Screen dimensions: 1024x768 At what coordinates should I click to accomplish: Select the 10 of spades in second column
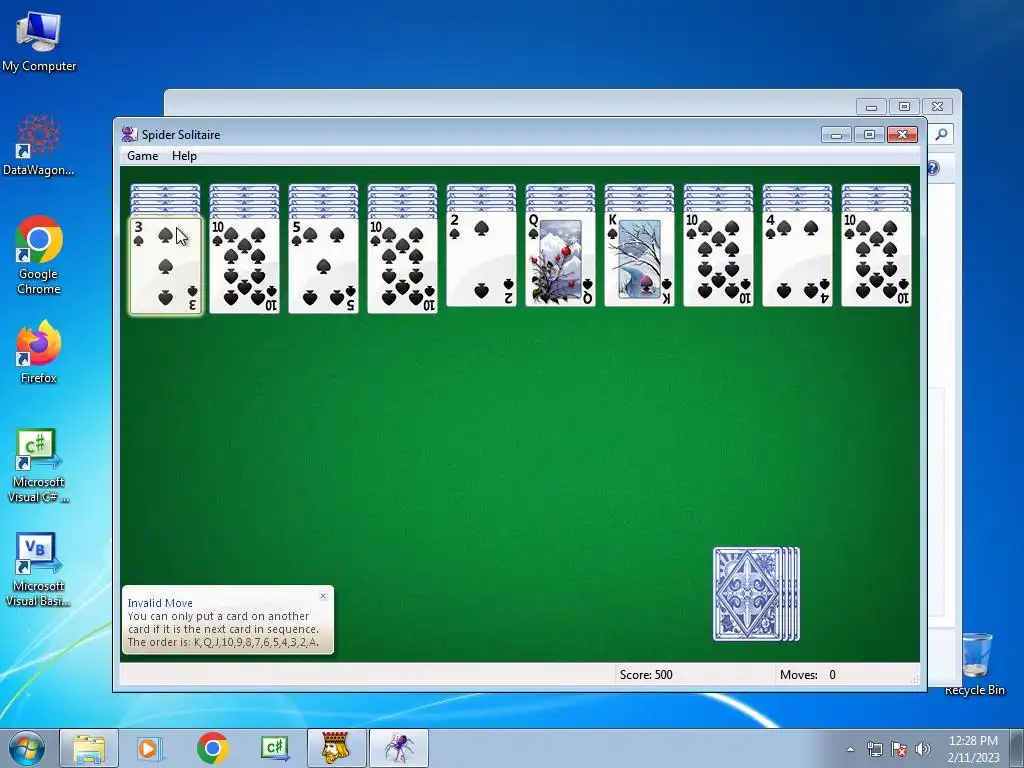[x=245, y=265]
